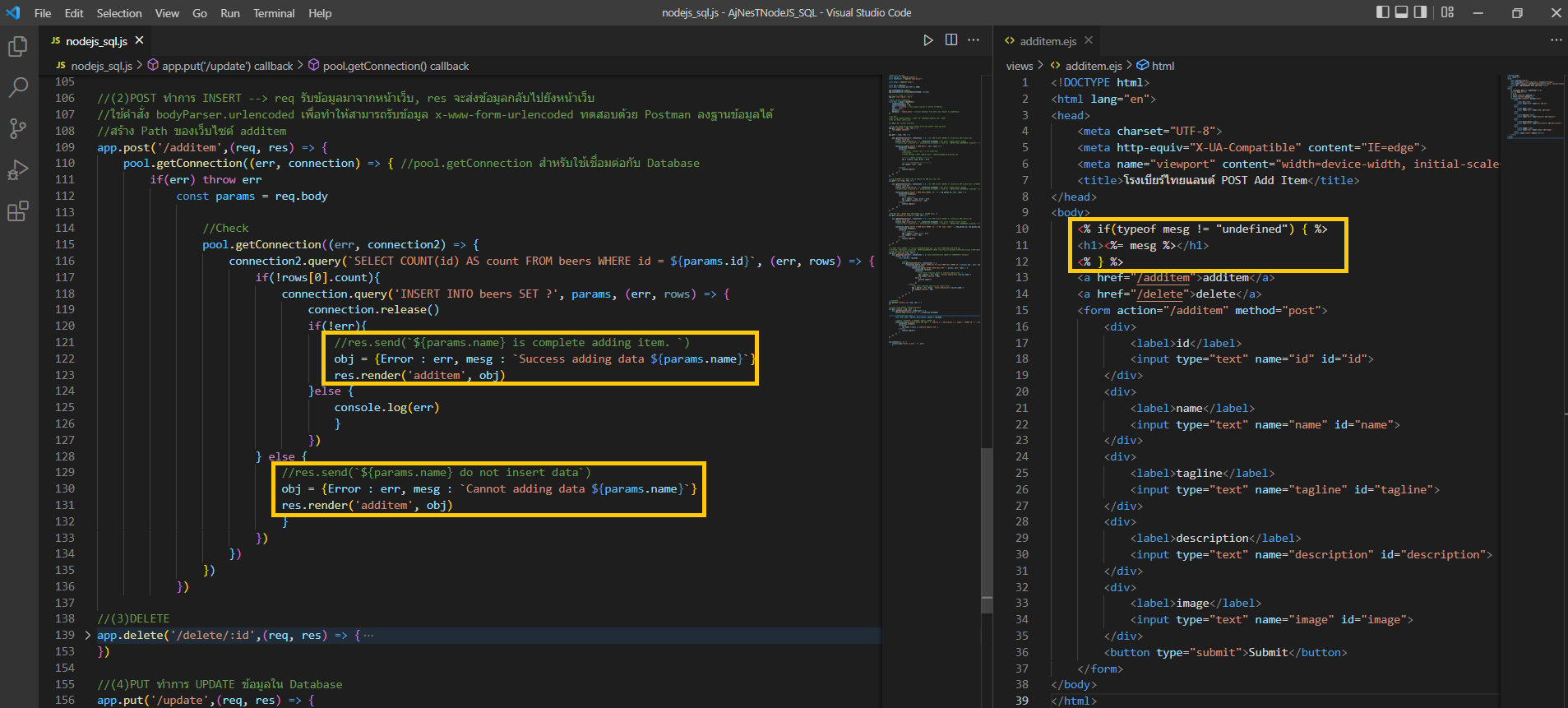This screenshot has height=708, width=1568.
Task: Expand the folded app.delete block at line 139
Action: (88, 635)
